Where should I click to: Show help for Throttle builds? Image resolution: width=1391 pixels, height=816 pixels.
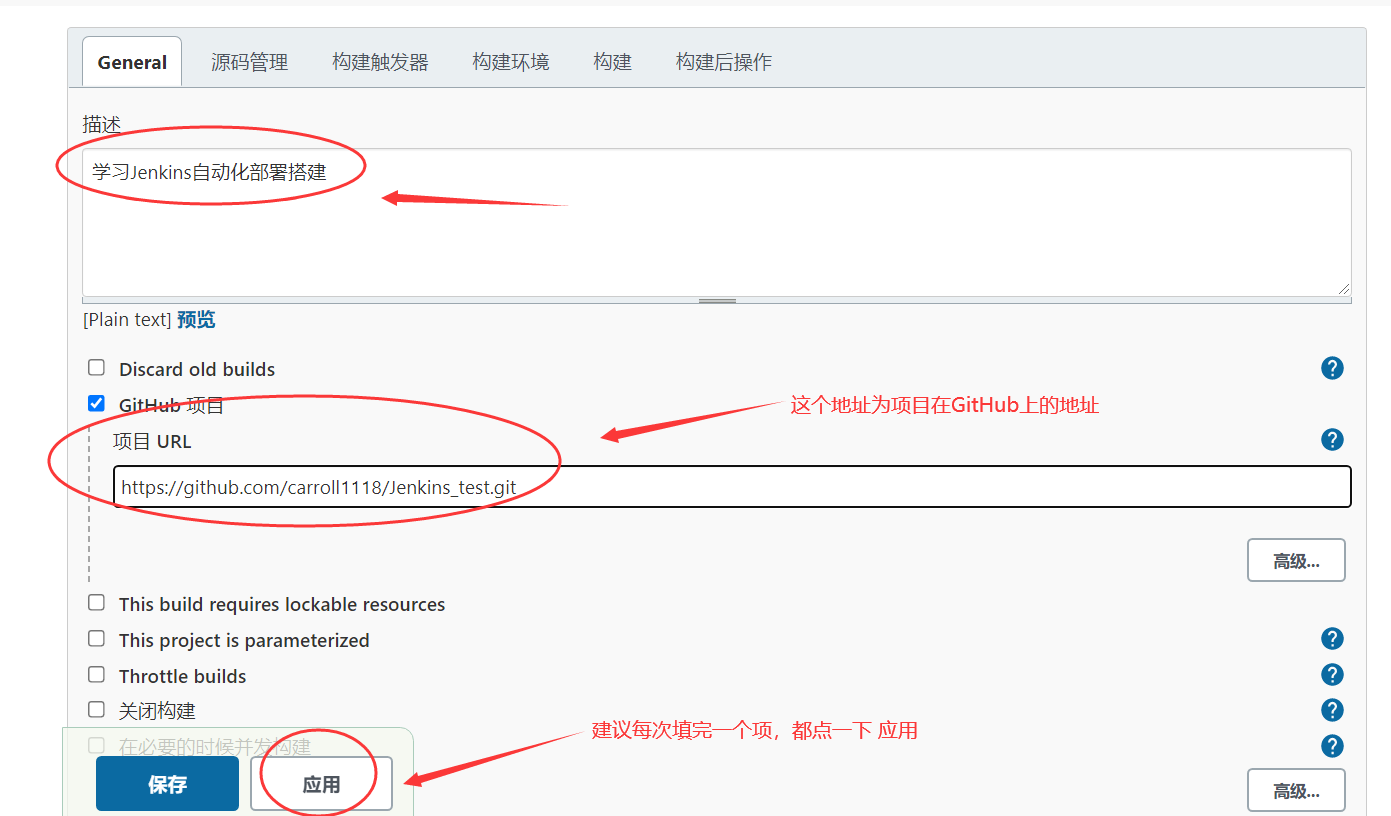coord(1332,675)
